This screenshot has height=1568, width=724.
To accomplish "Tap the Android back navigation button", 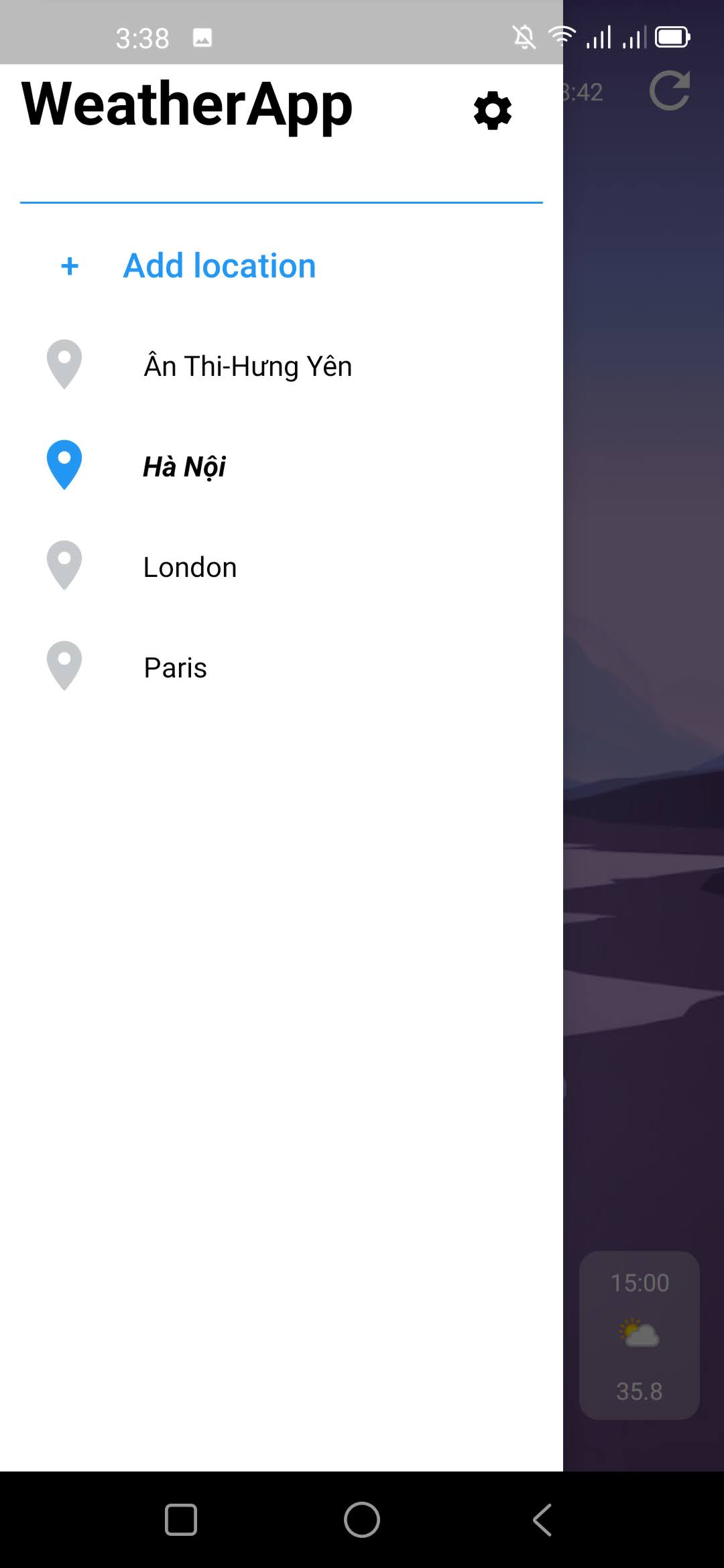I will [542, 1520].
